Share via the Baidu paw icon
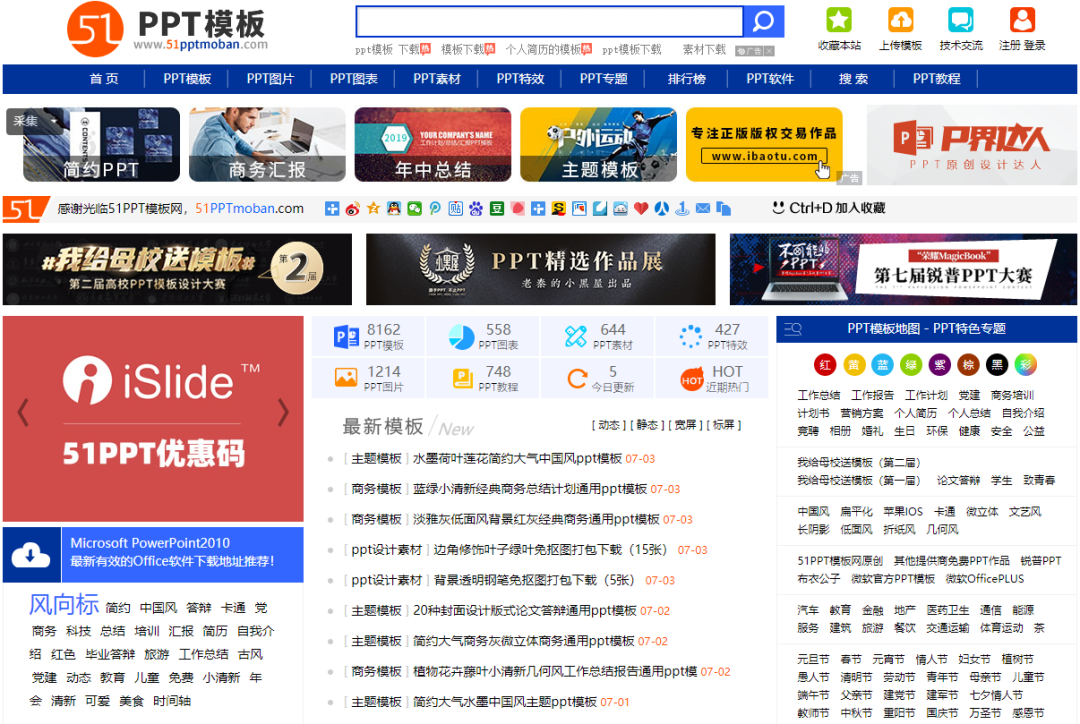Viewport: 1080px width, 724px height. [476, 209]
